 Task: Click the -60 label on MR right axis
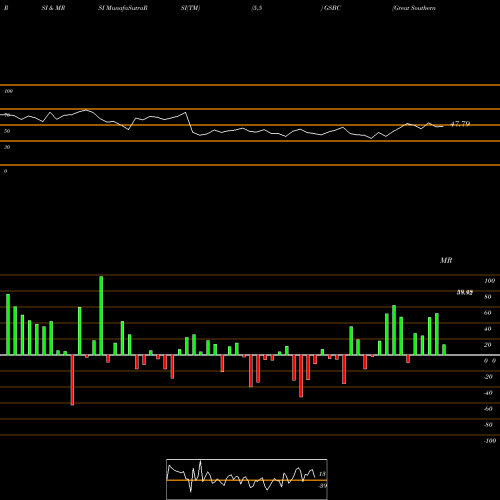[x=488, y=409]
